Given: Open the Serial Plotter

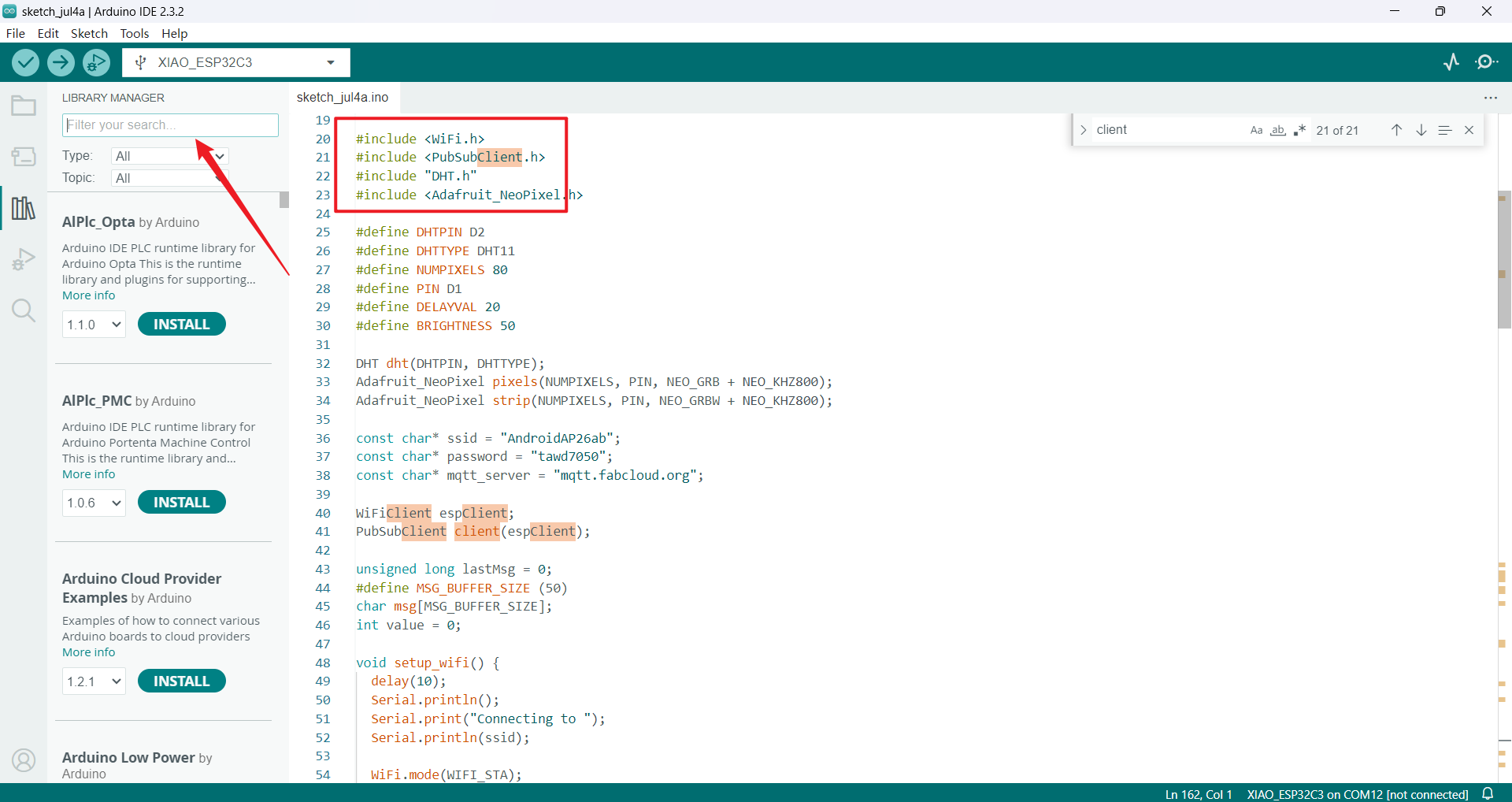Looking at the screenshot, I should coord(1451,61).
